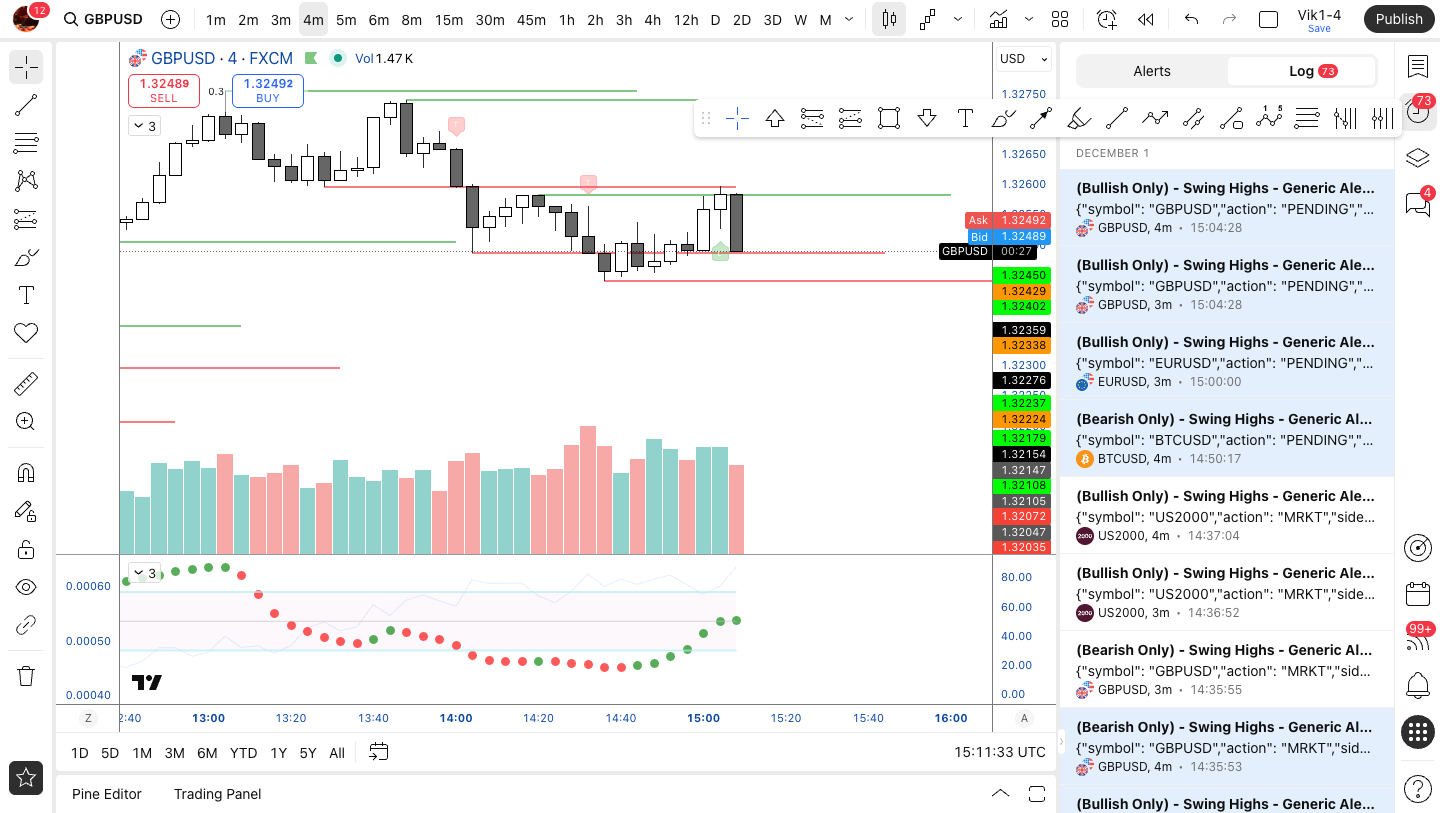The width and height of the screenshot is (1440, 813).
Task: Toggle lock all drawings padlock
Action: 26,549
